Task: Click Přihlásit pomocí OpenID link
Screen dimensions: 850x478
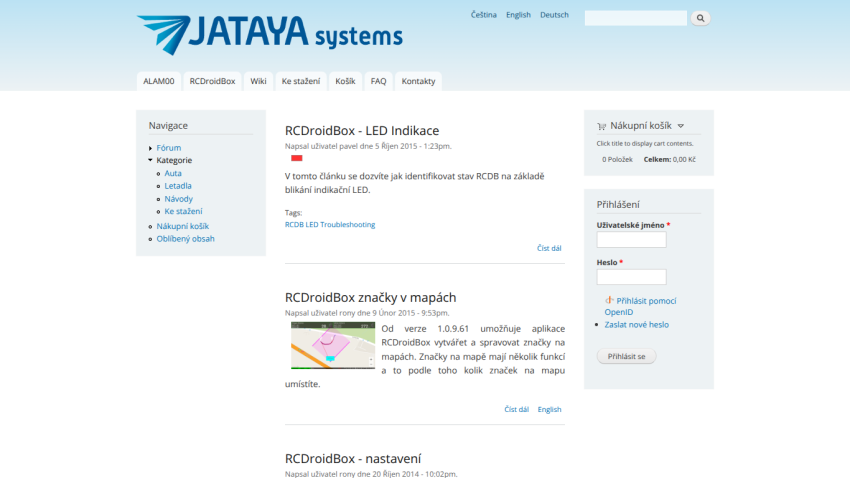Action: [640, 306]
